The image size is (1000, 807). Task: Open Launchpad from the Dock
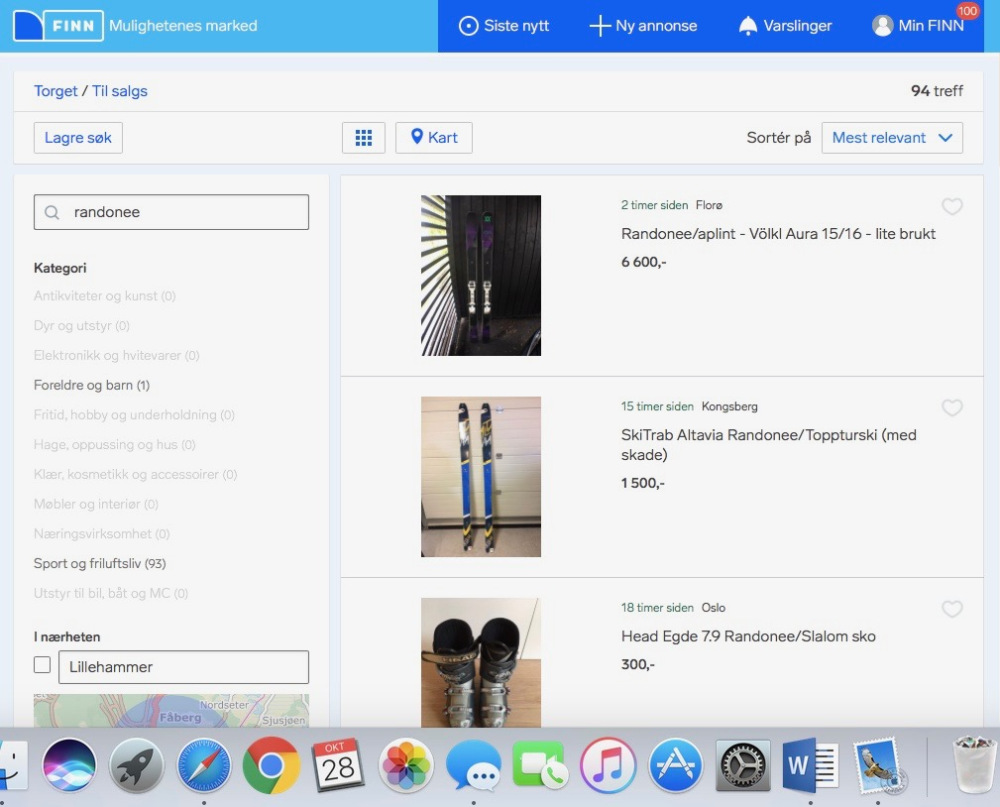coord(136,765)
